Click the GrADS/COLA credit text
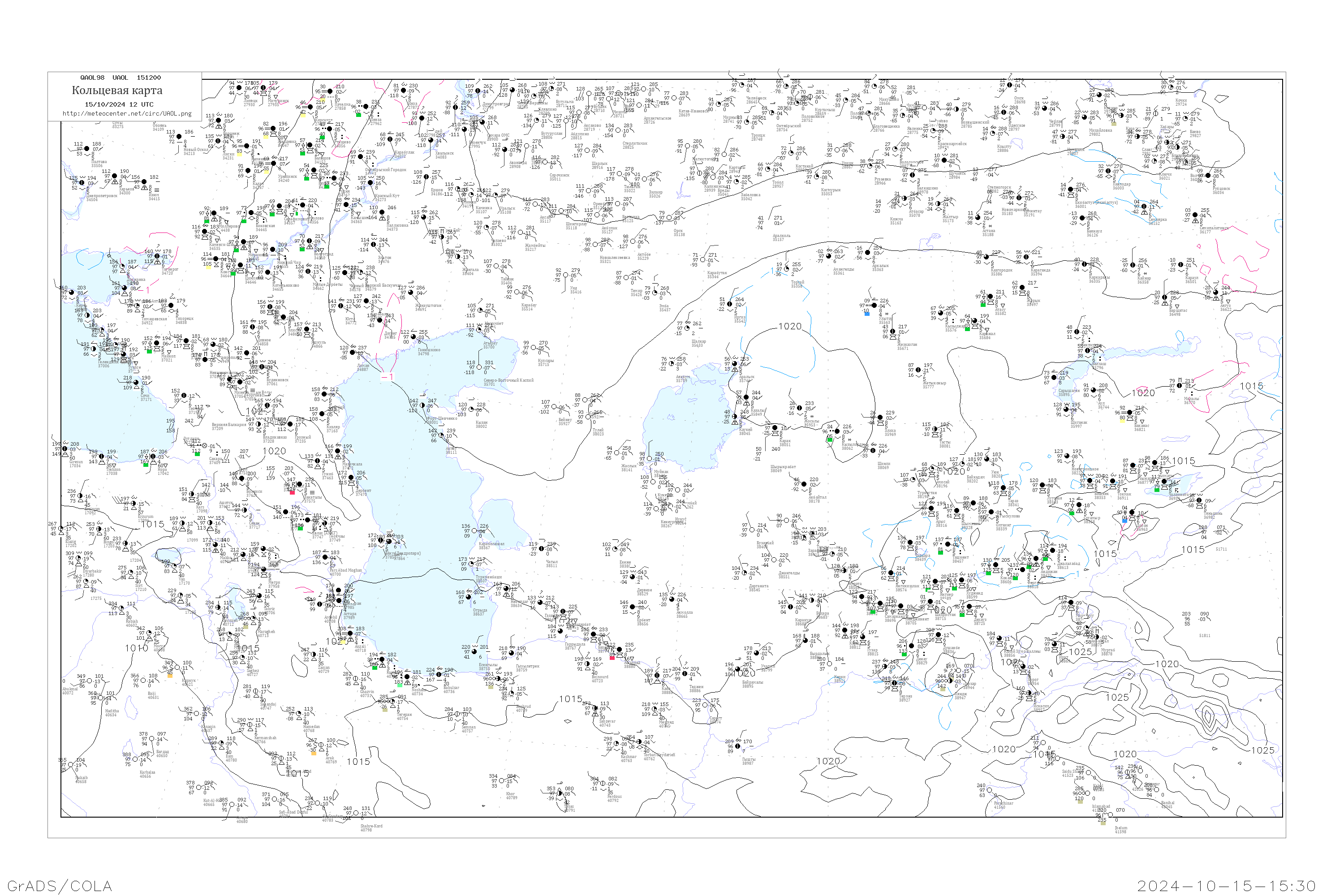This screenshot has width=1344, height=896. 60,886
